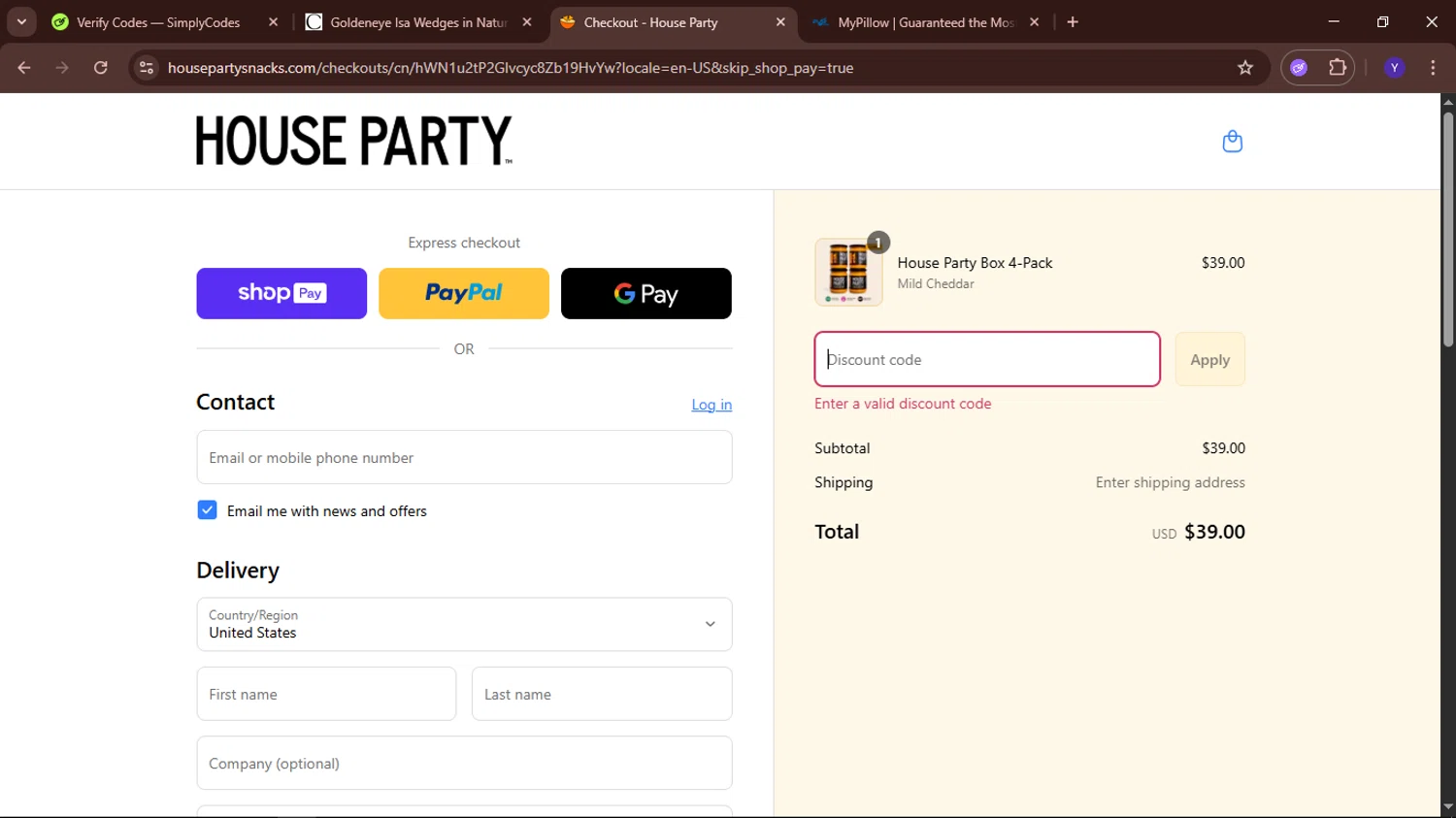This screenshot has height=818, width=1456.
Task: Pay with Google Pay button
Action: click(646, 293)
